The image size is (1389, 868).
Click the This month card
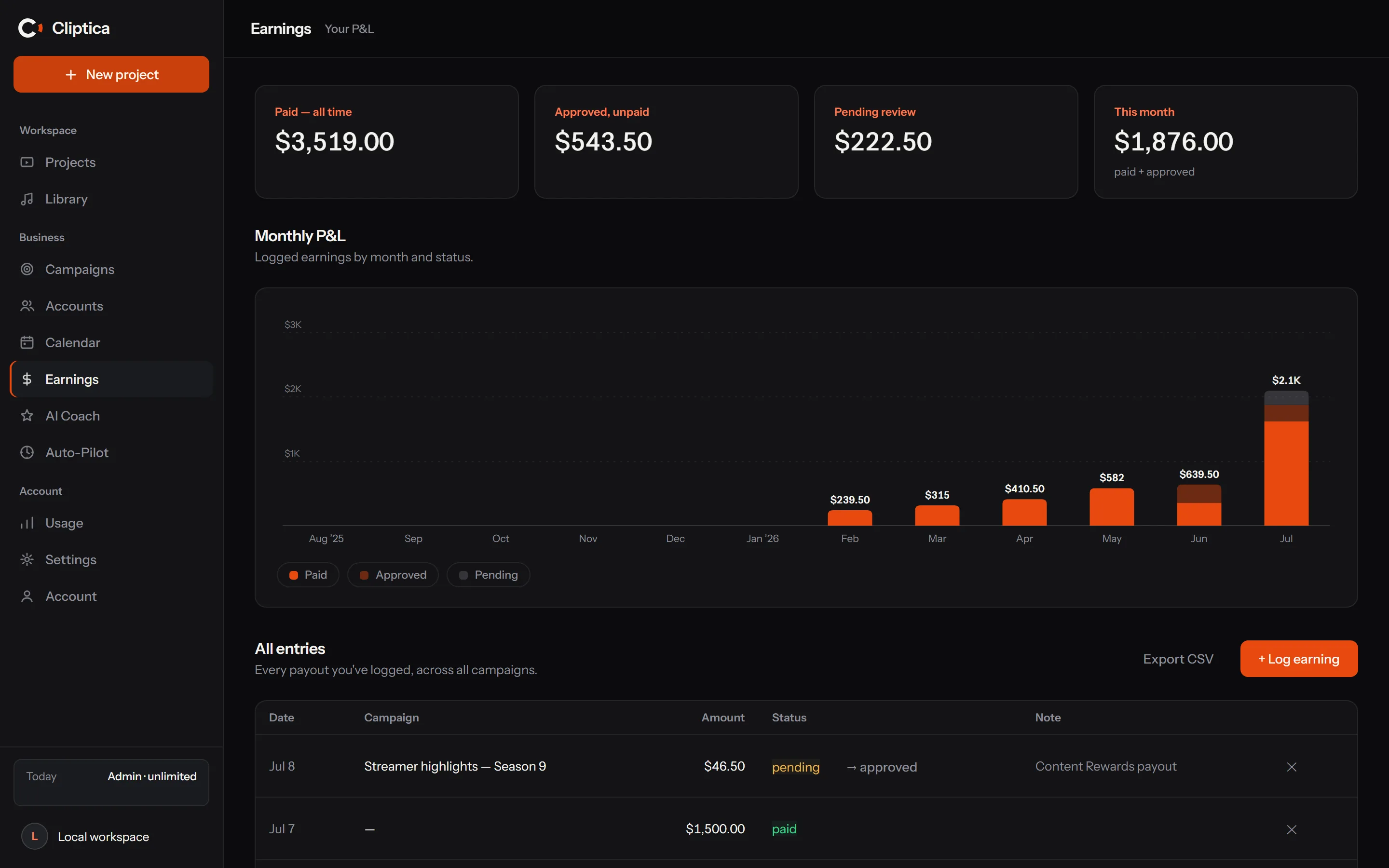click(x=1226, y=142)
